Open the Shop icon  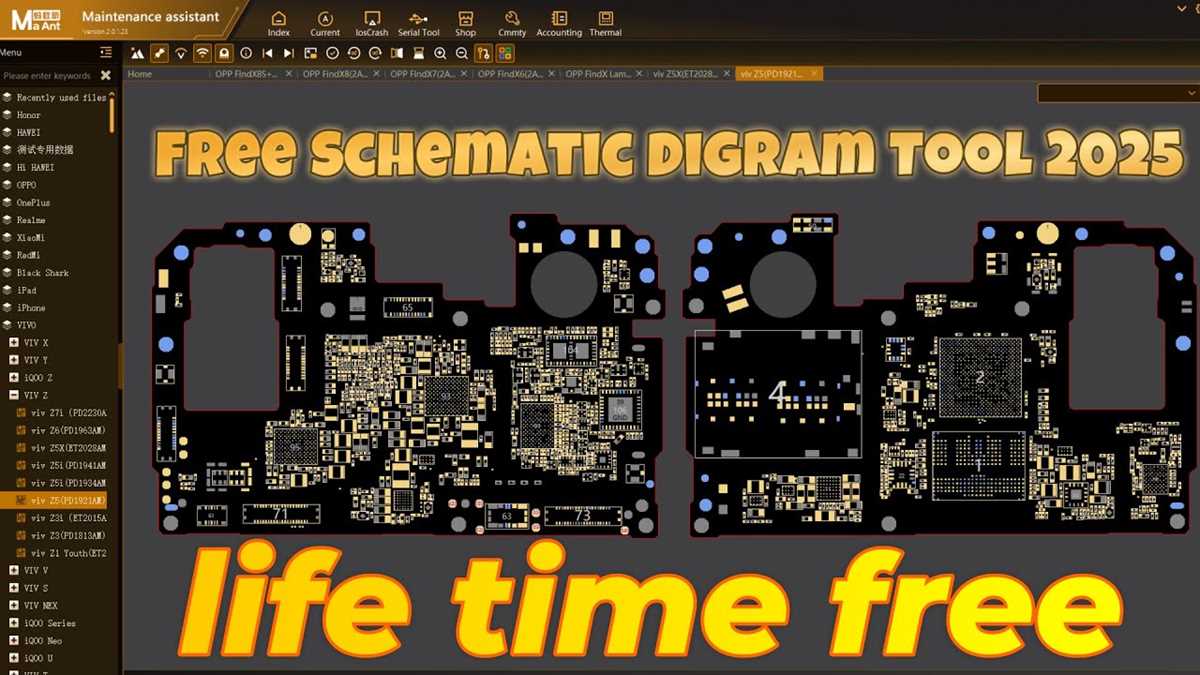(x=466, y=24)
